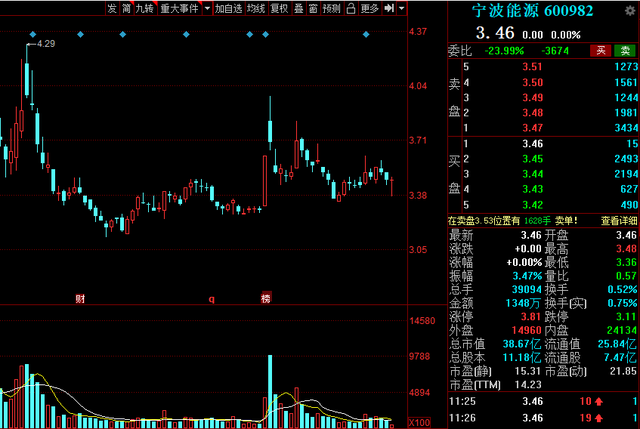Add the stock with 加自选

click(229, 8)
